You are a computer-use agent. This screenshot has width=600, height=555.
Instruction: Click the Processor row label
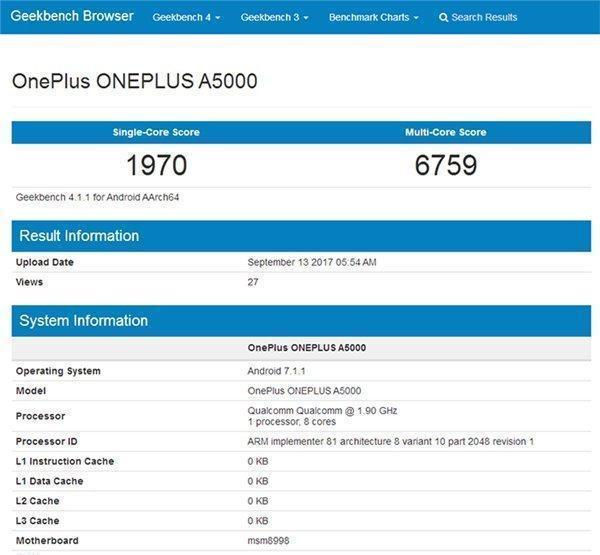tap(40, 416)
